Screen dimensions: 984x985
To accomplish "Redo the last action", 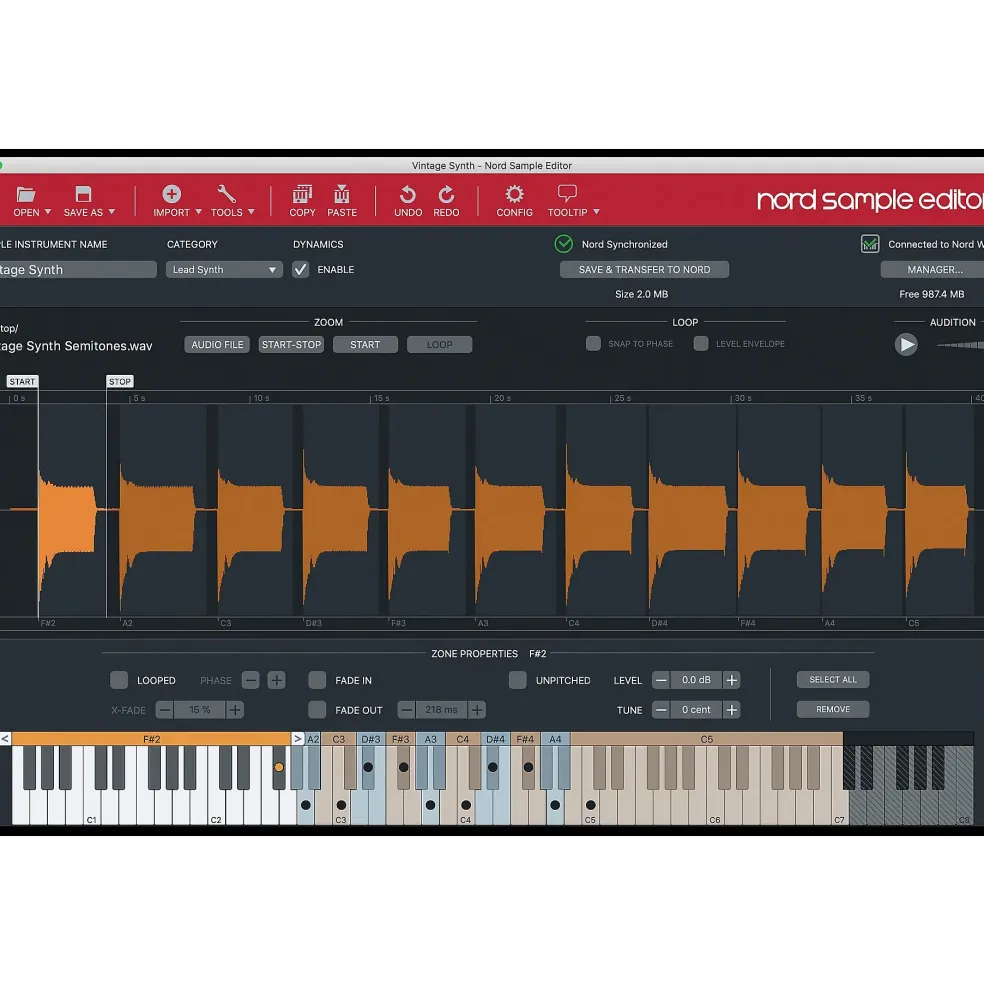I will click(x=446, y=194).
